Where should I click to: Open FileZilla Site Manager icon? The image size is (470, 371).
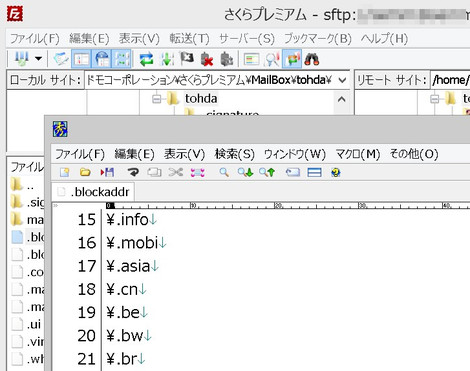pos(21,59)
